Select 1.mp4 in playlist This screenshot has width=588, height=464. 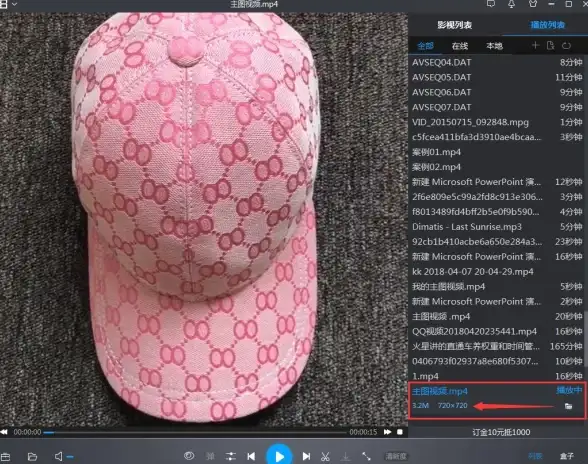coord(497,376)
